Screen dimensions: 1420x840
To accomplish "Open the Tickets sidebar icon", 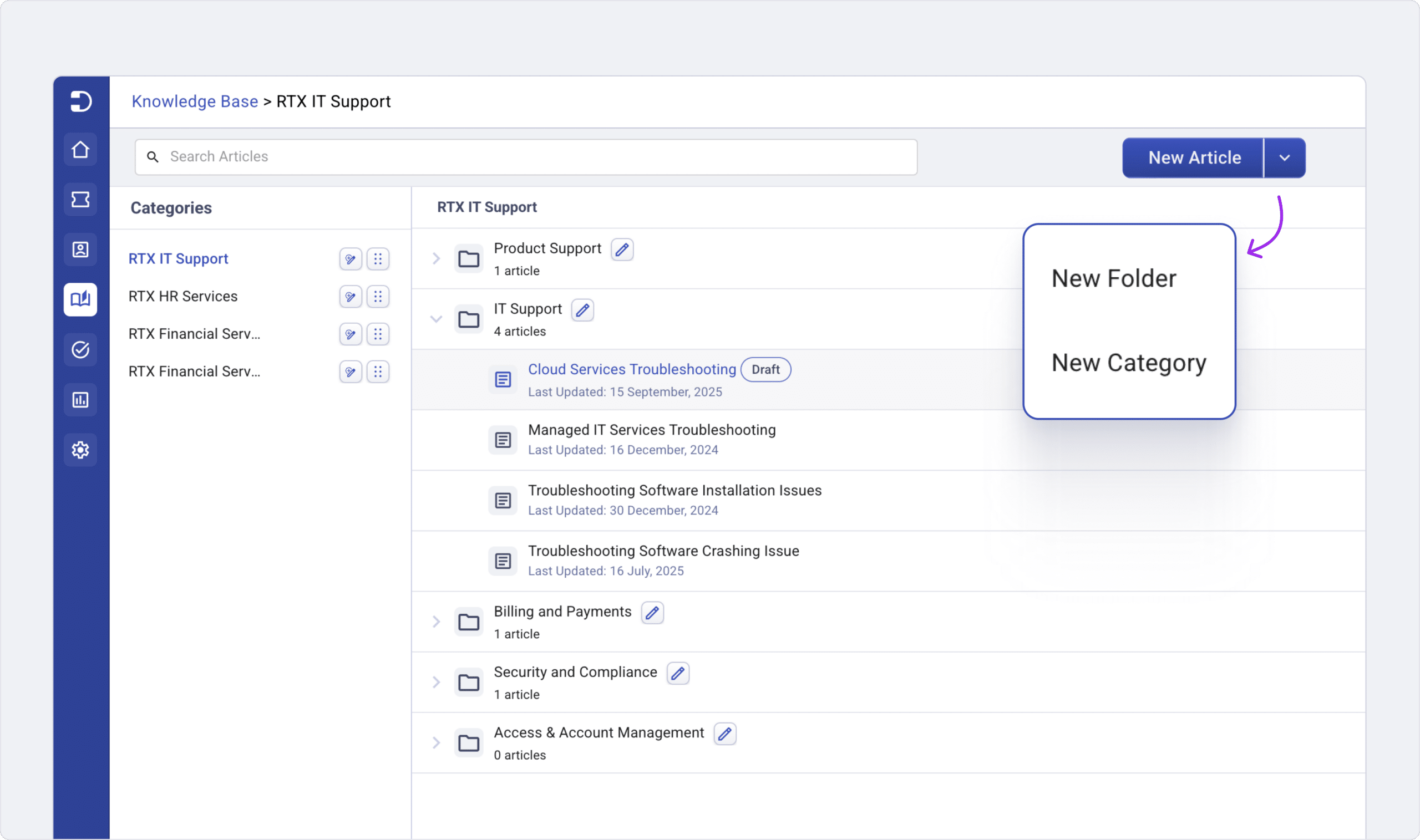I will [80, 199].
